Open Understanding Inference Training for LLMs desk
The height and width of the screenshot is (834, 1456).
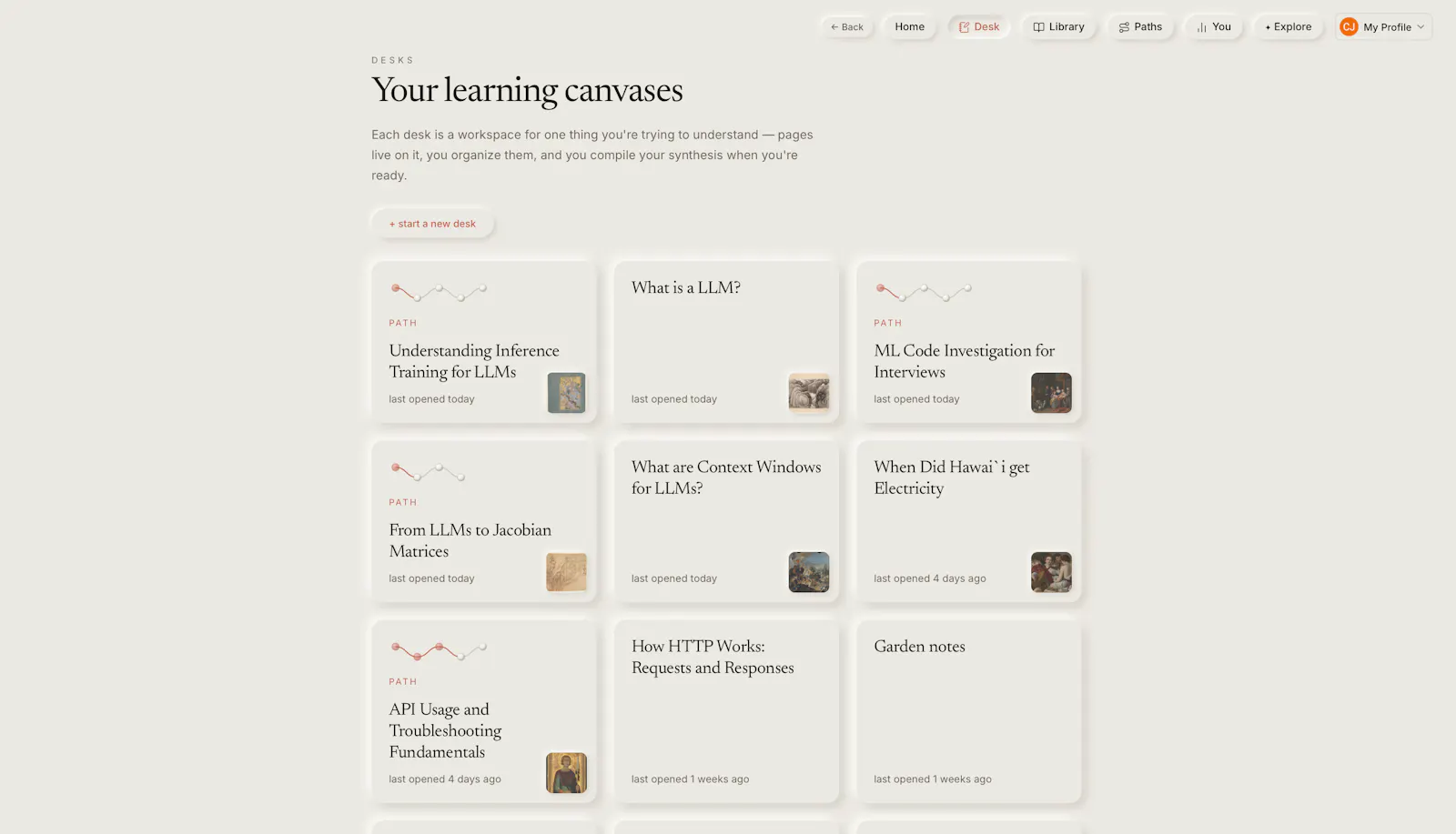tap(483, 342)
